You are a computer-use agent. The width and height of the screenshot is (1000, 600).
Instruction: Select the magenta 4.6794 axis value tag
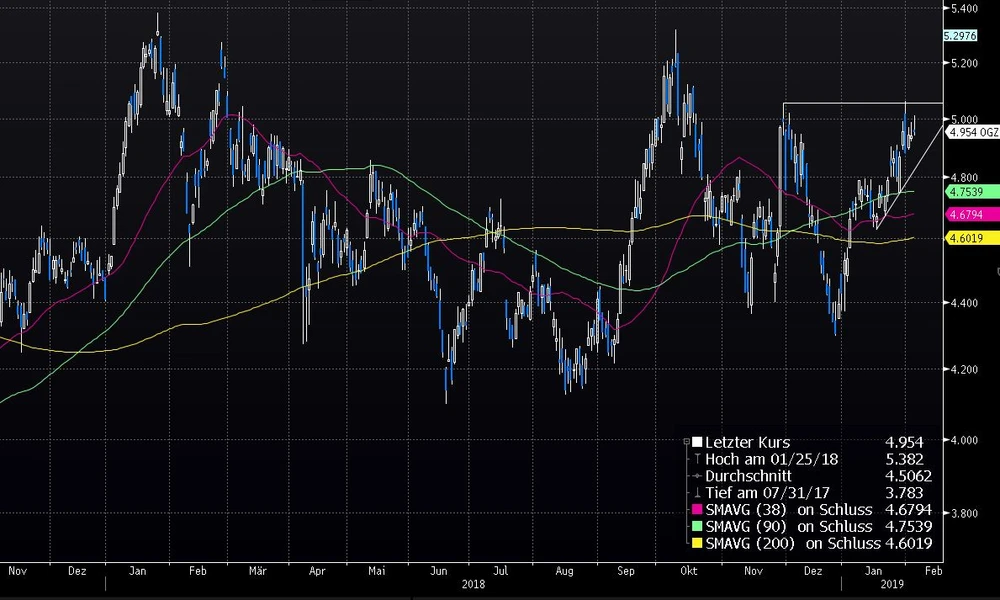click(964, 214)
